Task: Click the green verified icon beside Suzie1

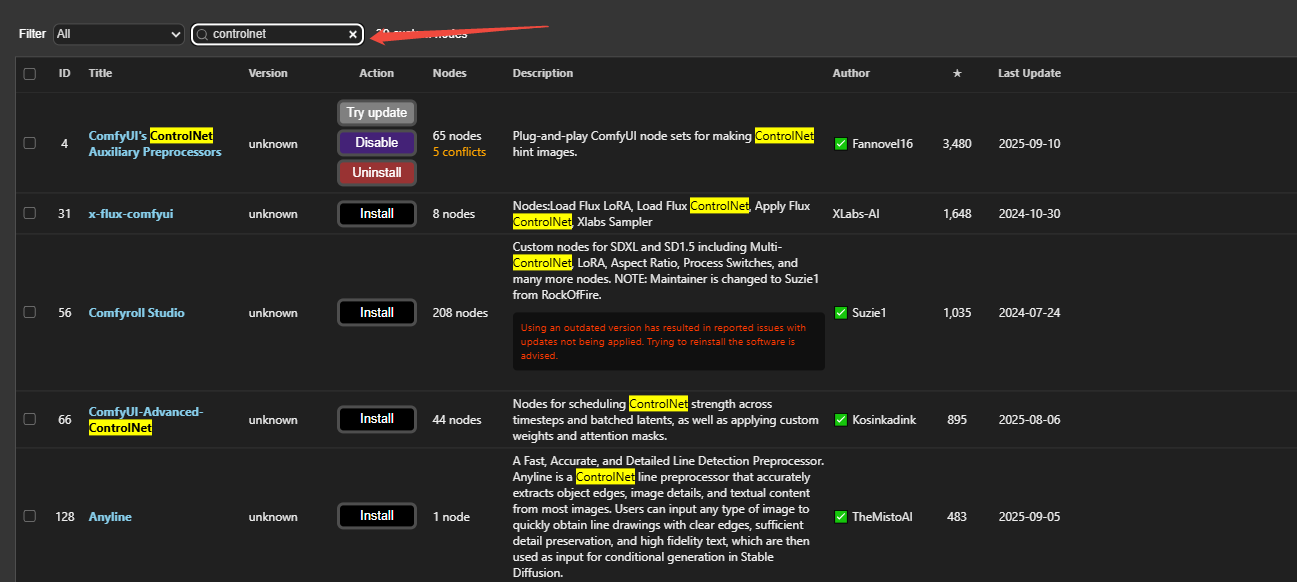Action: (x=840, y=313)
